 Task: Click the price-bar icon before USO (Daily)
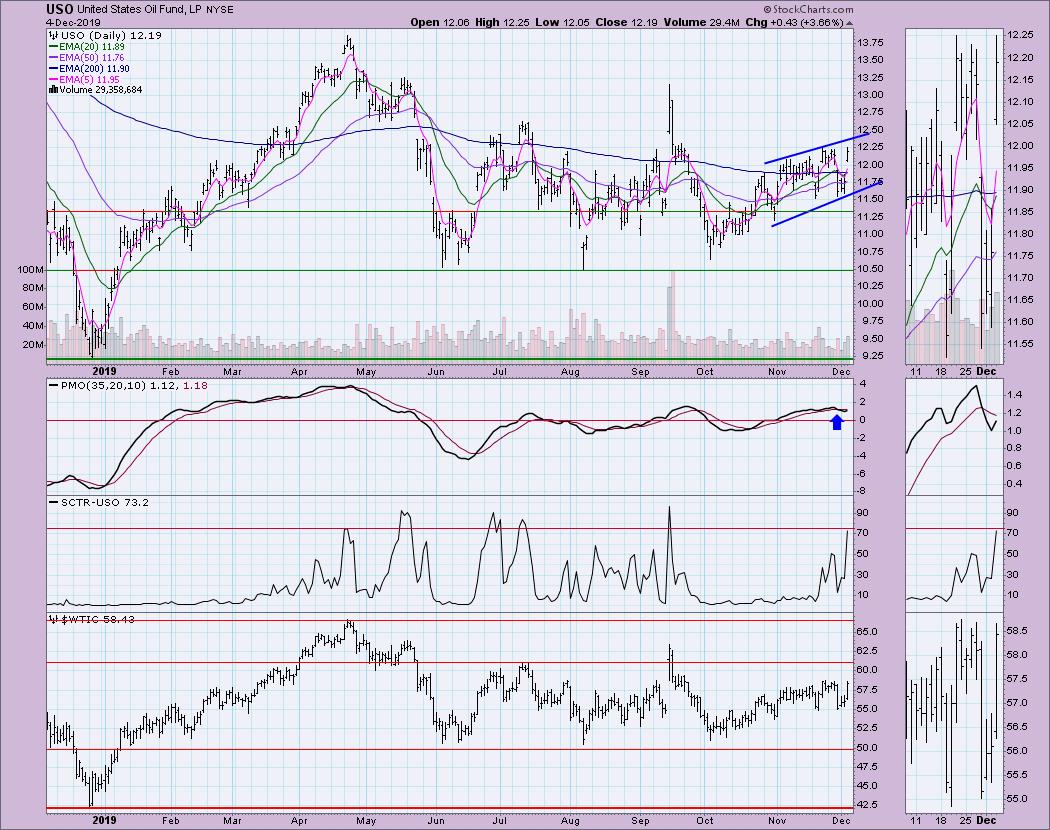coord(54,36)
